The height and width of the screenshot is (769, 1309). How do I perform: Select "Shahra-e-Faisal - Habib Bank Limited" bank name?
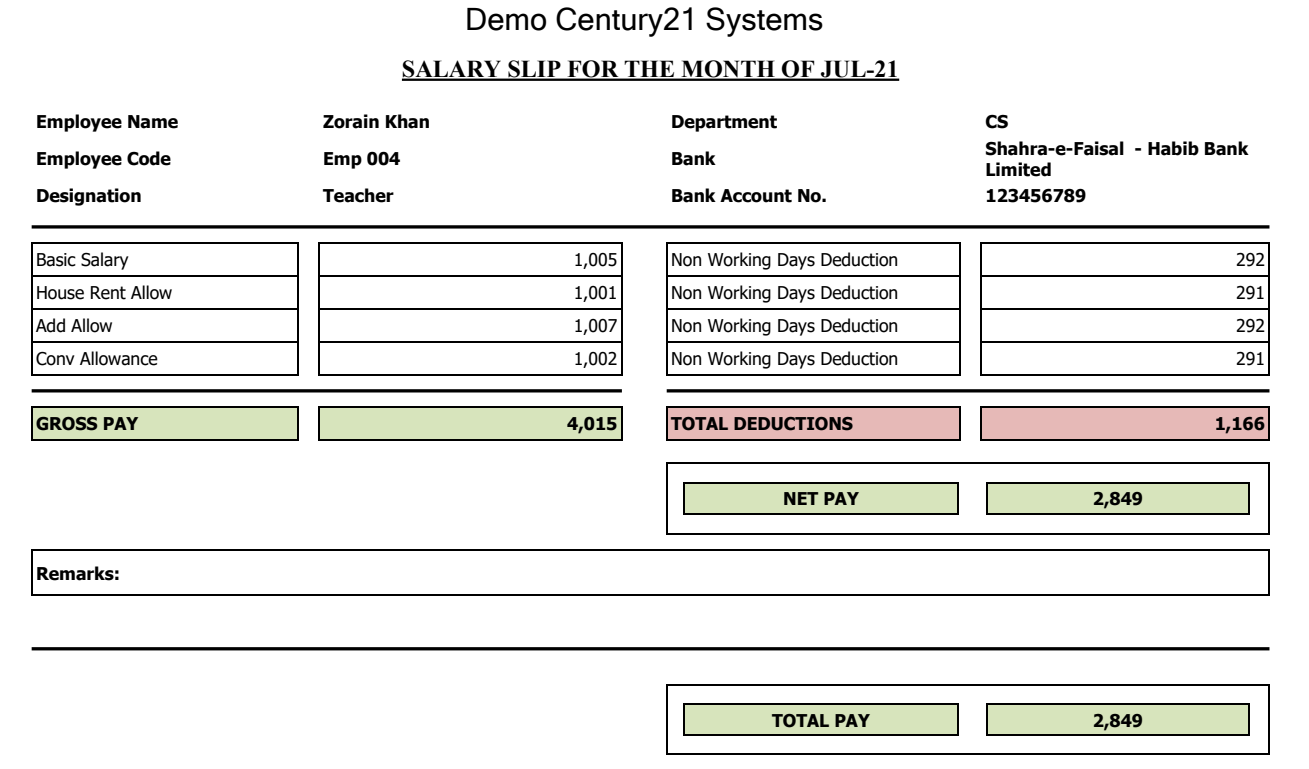point(1117,160)
